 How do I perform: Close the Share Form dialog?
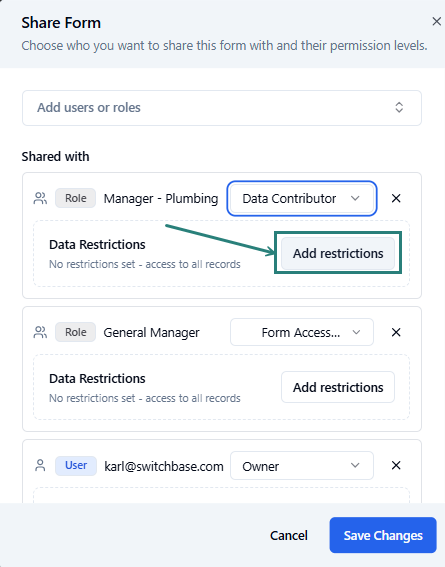pos(436,22)
